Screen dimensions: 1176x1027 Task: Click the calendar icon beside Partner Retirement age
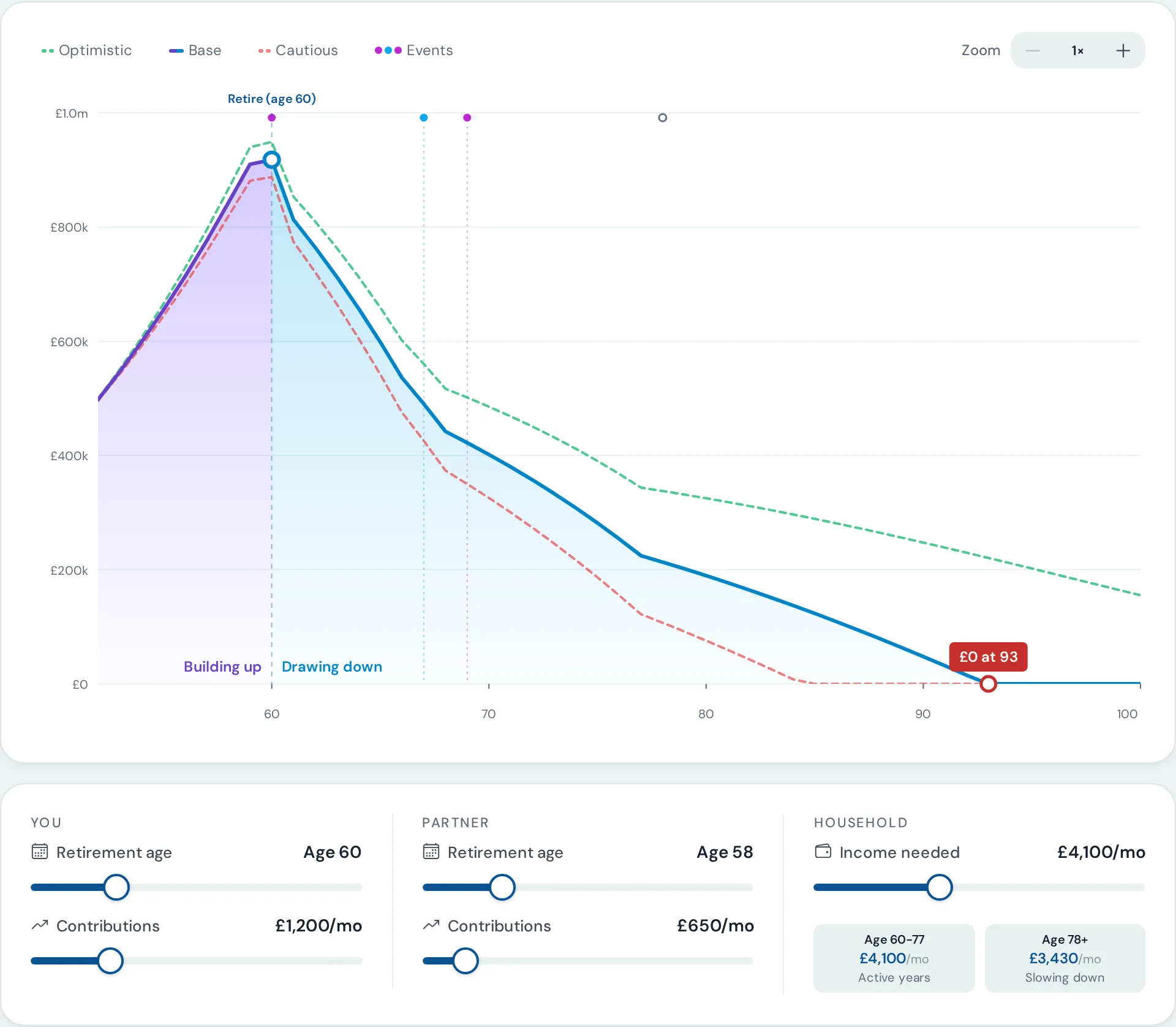pos(431,852)
